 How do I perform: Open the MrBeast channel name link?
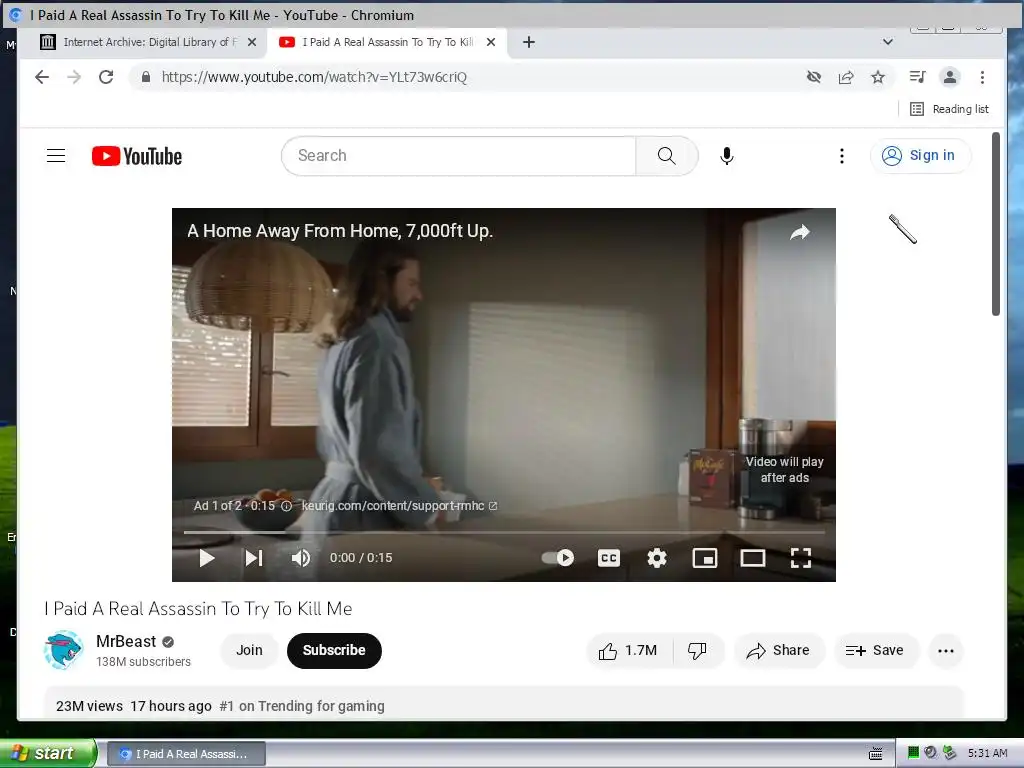point(126,641)
